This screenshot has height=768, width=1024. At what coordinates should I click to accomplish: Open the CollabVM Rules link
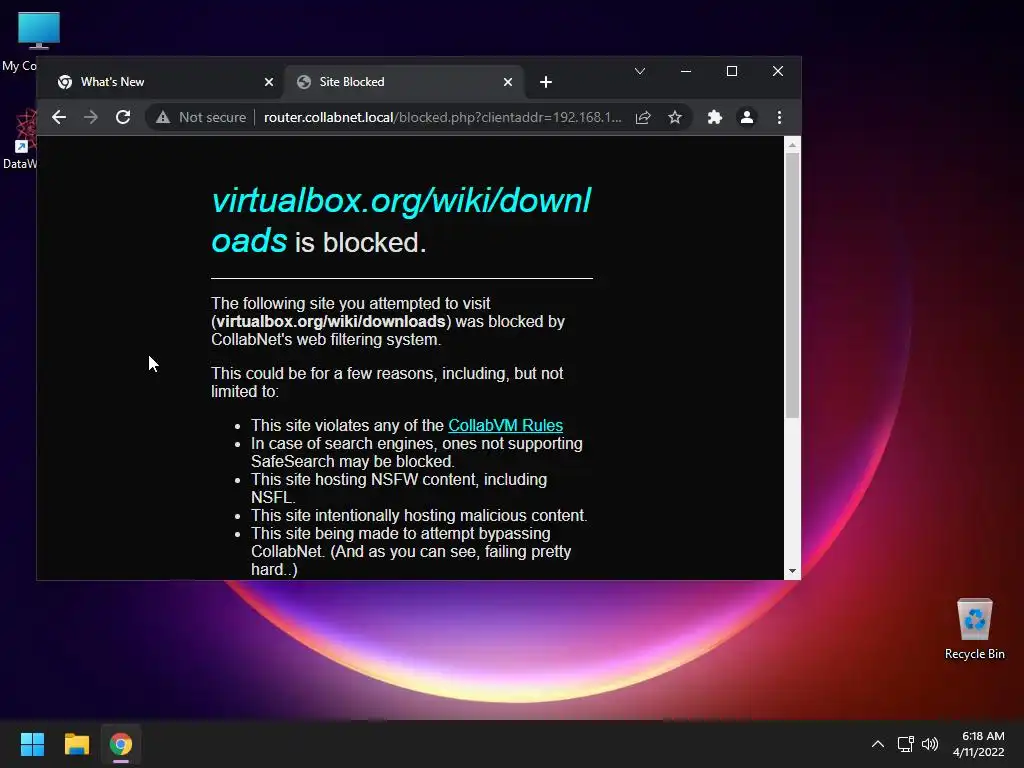[x=505, y=425]
